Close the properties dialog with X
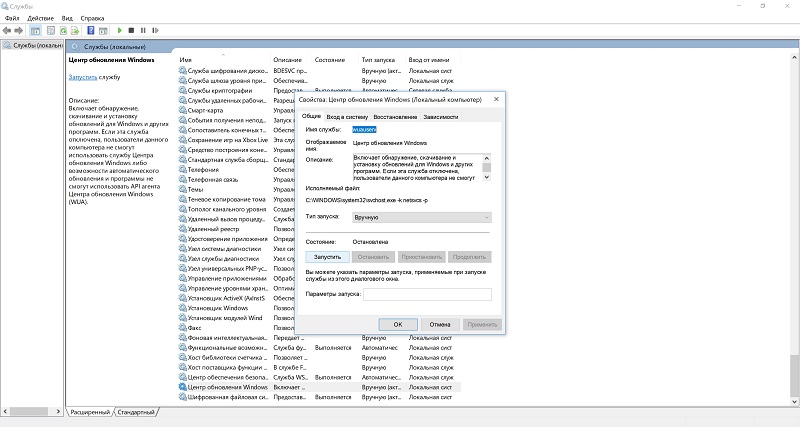The image size is (800, 427). pyautogui.click(x=496, y=99)
